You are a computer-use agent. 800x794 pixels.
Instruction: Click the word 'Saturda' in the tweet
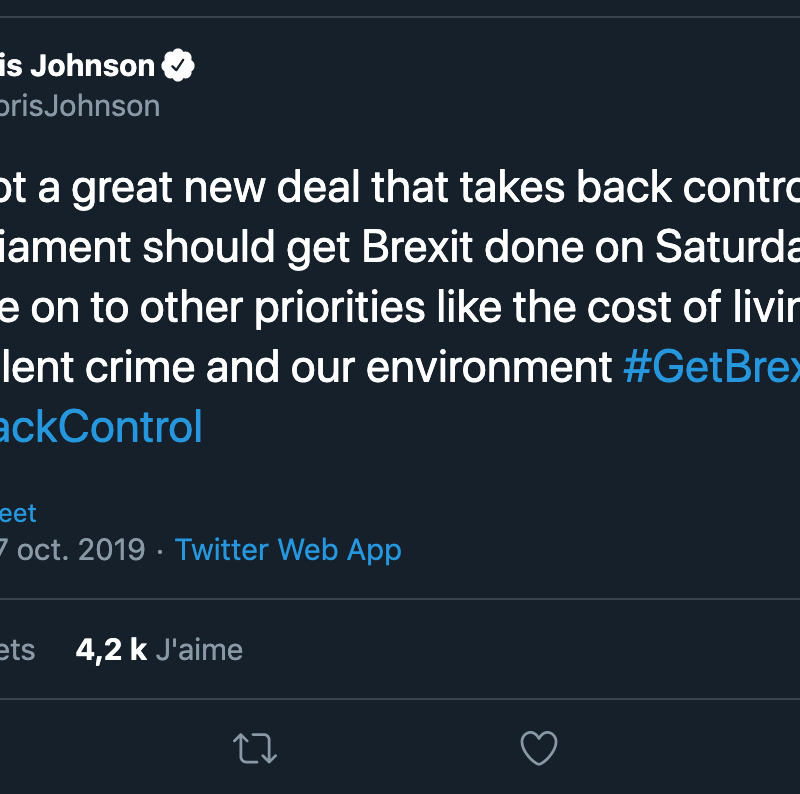[x=715, y=249]
